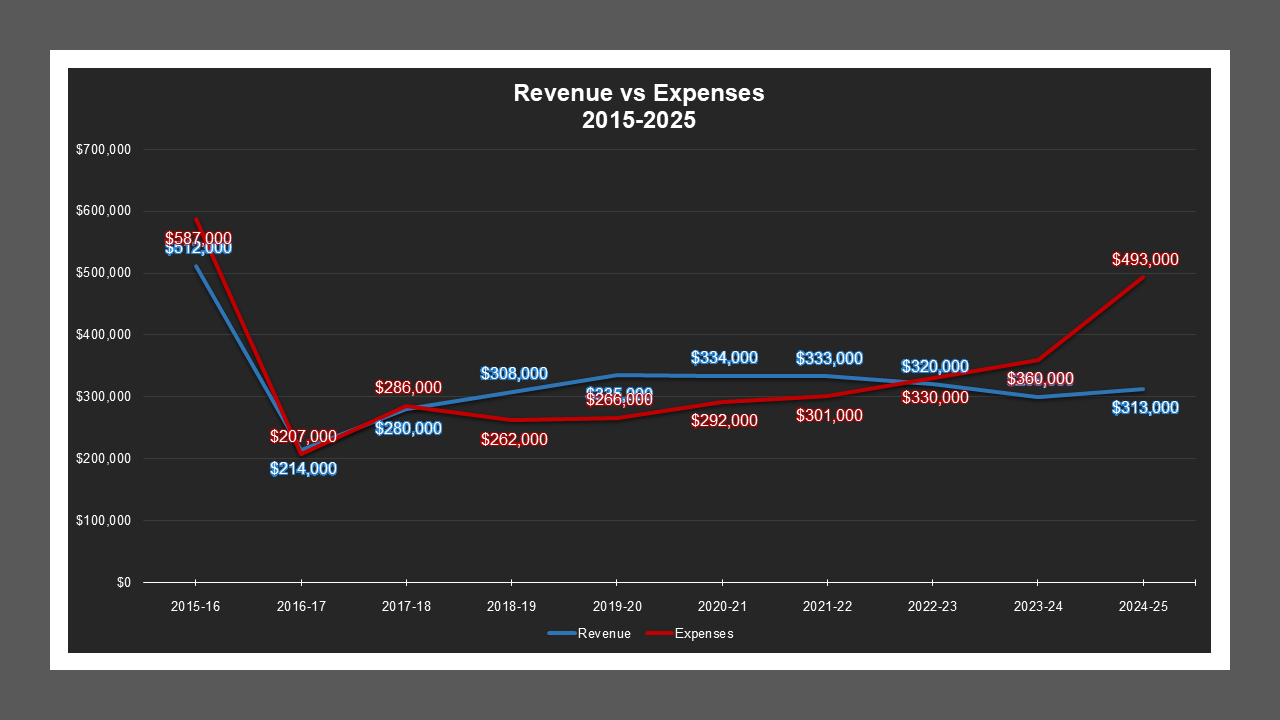The height and width of the screenshot is (720, 1280).
Task: Select the $0 axis value label
Action: coord(123,580)
